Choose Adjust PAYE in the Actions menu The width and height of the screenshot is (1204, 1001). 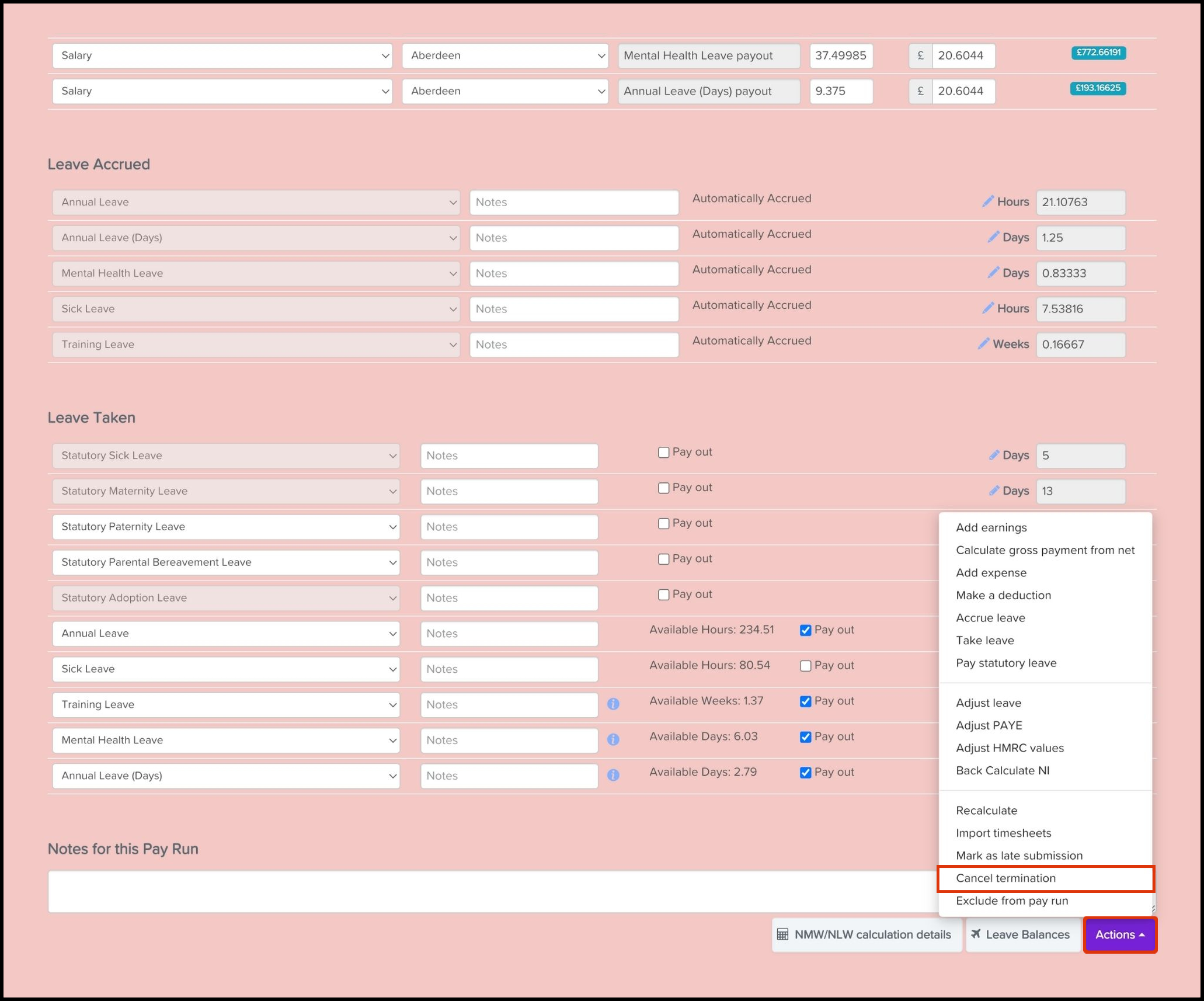[989, 725]
